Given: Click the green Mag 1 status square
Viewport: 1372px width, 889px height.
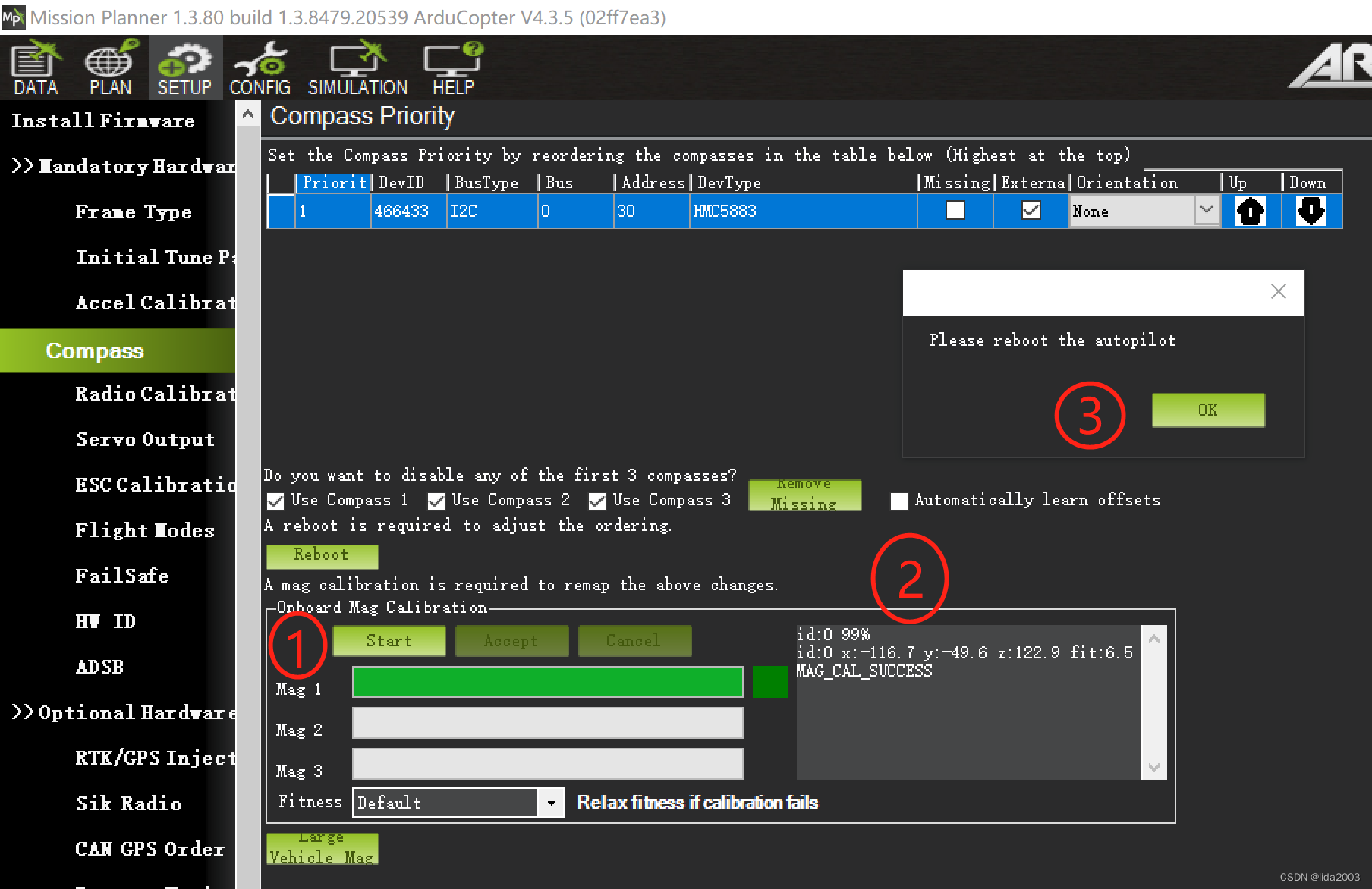Looking at the screenshot, I should coord(770,682).
